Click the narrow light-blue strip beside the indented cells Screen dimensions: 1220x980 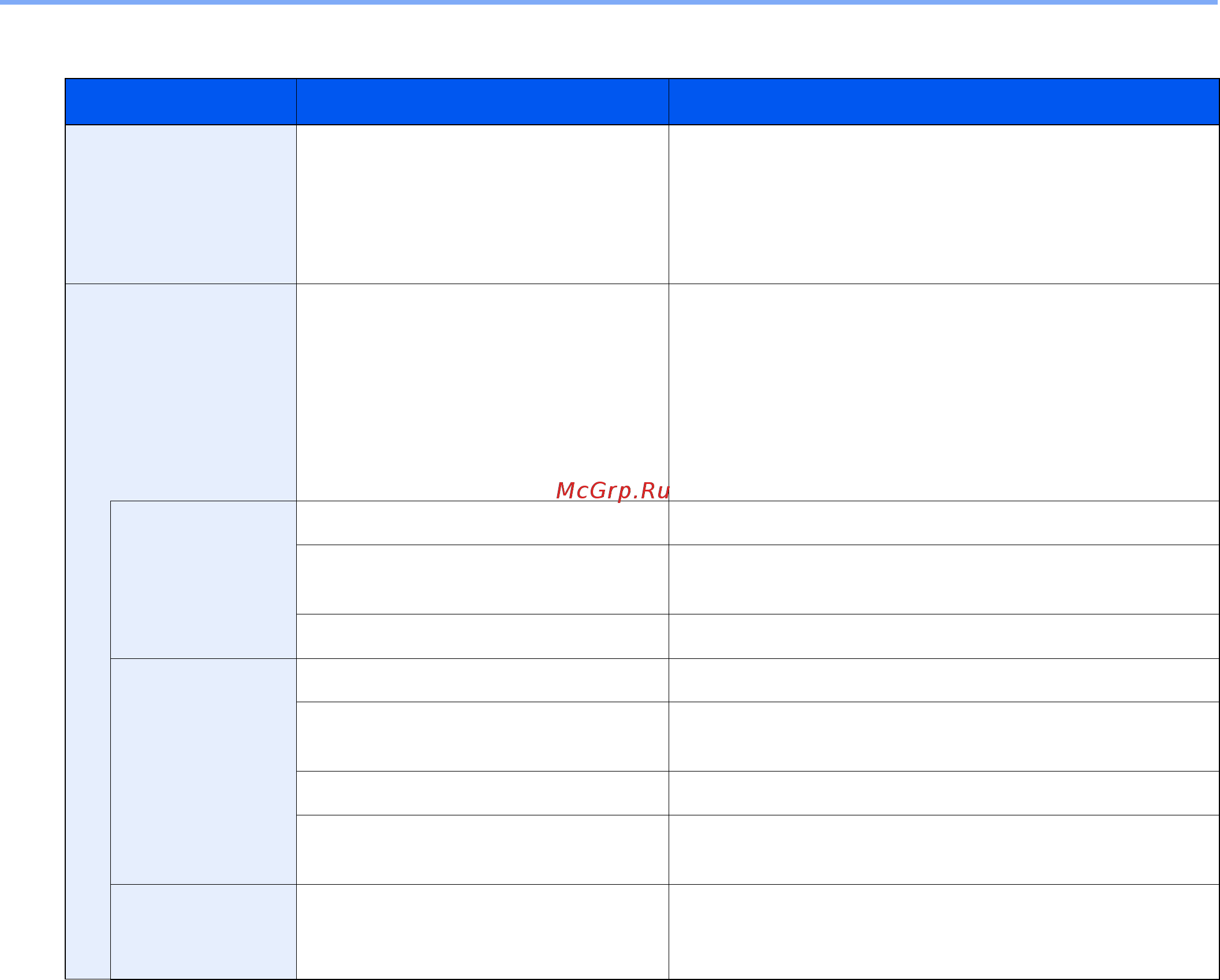(x=88, y=740)
